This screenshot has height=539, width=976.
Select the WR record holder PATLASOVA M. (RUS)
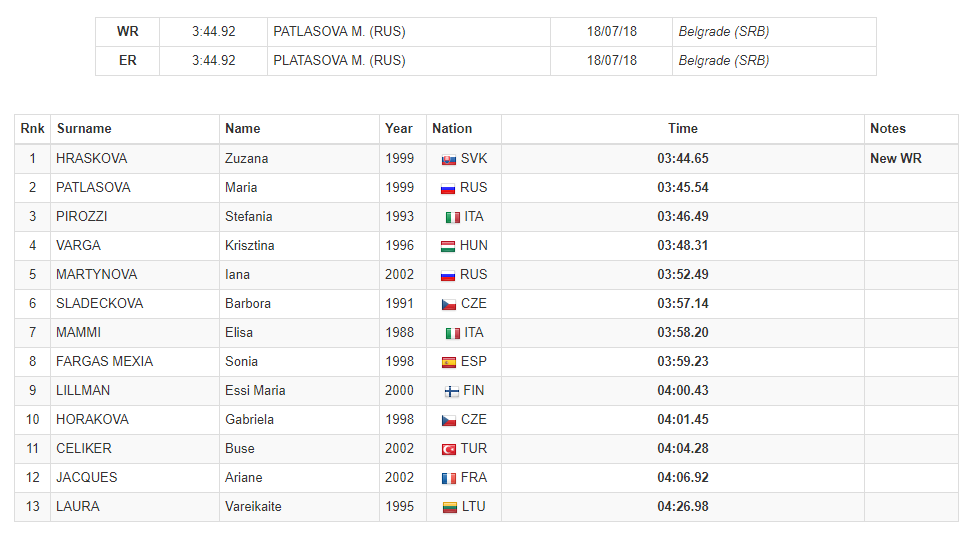pyautogui.click(x=339, y=31)
